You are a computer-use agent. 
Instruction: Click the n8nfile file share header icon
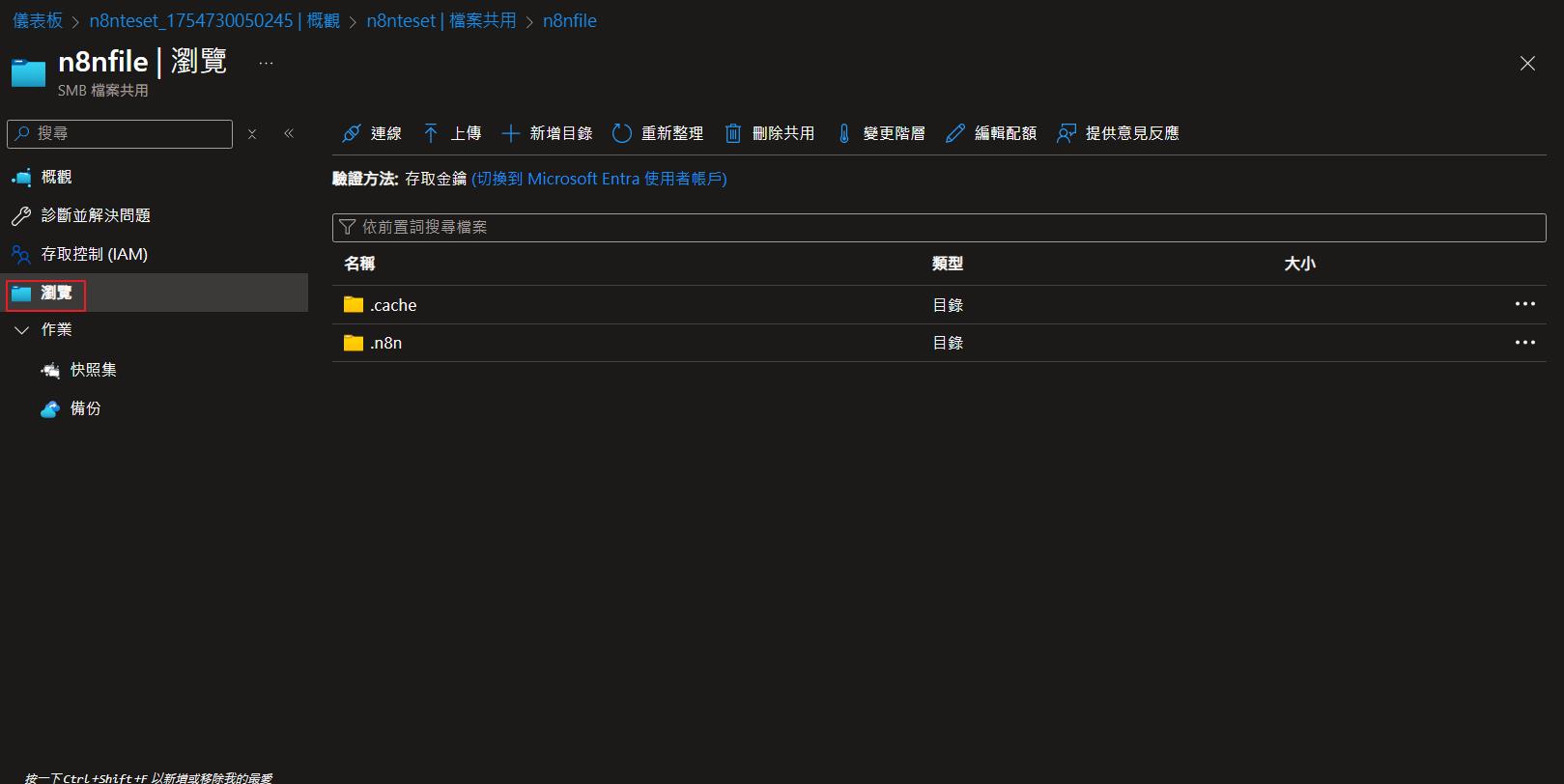point(28,72)
